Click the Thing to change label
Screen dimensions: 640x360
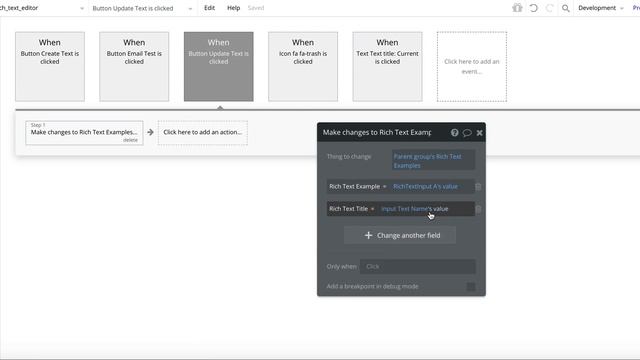(349, 156)
